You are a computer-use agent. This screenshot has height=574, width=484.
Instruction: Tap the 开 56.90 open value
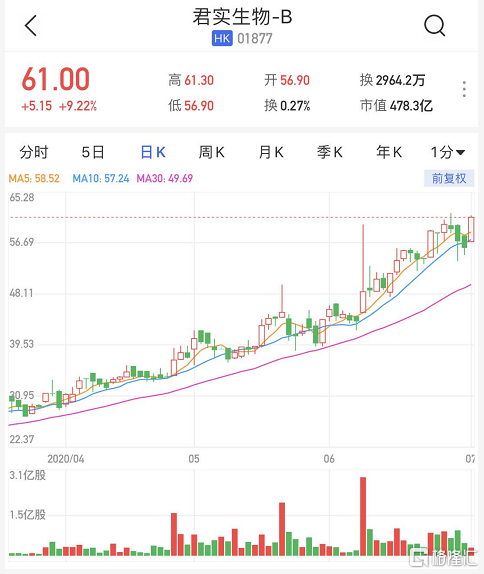click(287, 80)
